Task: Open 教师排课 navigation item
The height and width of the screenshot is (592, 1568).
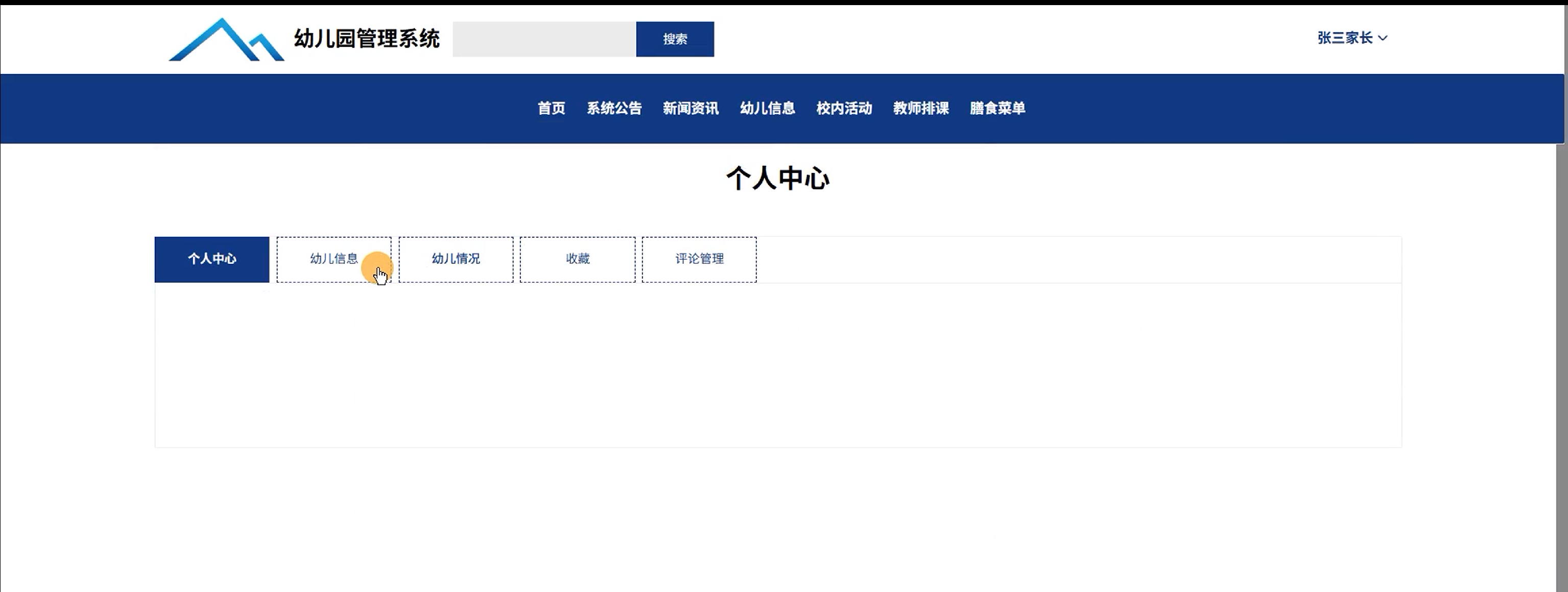Action: click(920, 108)
